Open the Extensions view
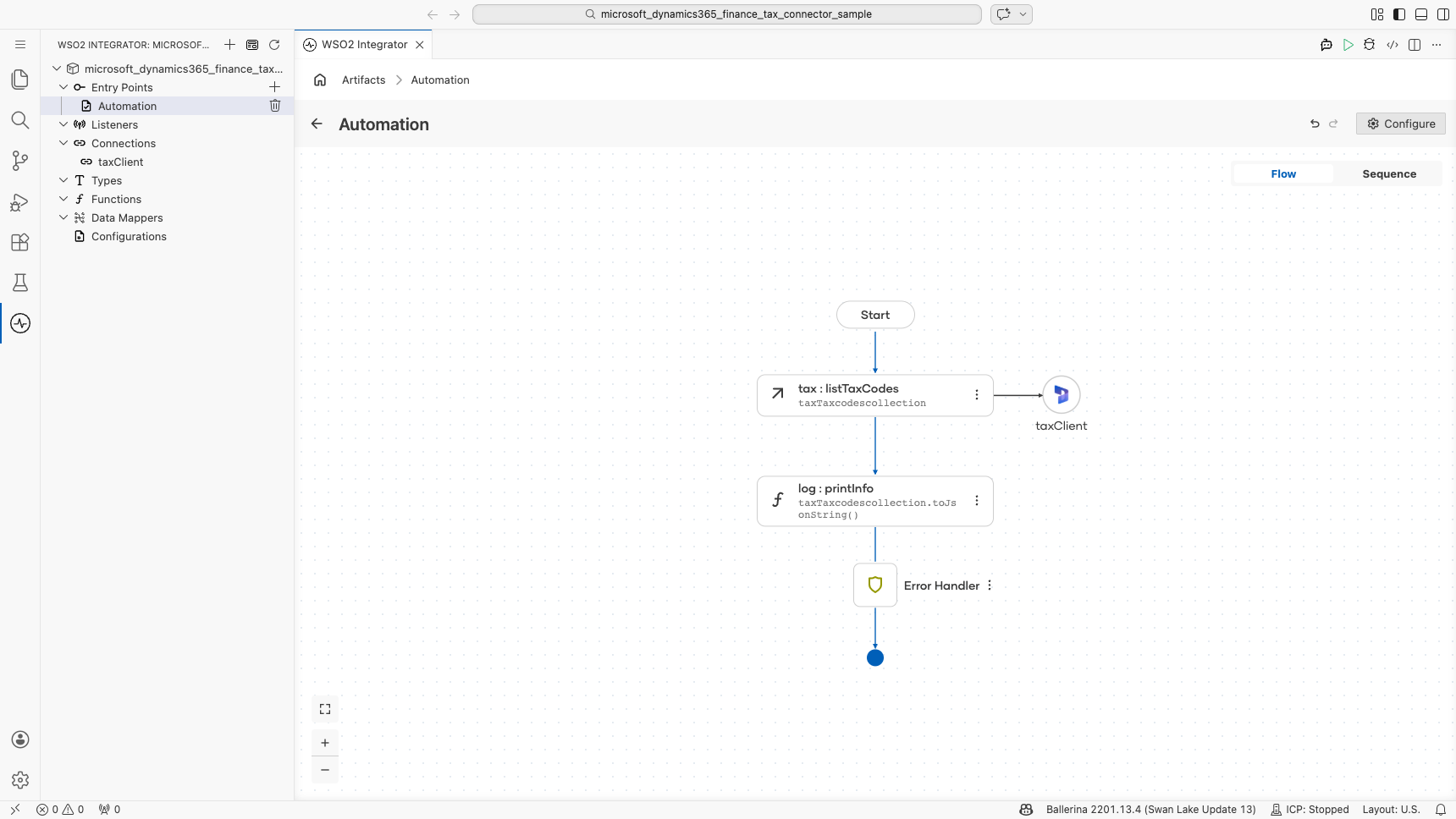The width and height of the screenshot is (1456, 819). 20,242
